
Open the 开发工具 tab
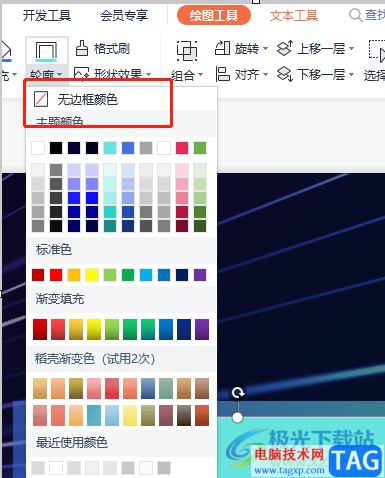click(47, 15)
